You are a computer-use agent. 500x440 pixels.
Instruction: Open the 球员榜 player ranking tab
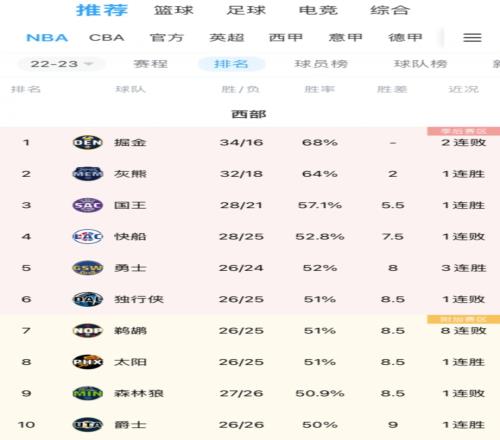click(321, 64)
